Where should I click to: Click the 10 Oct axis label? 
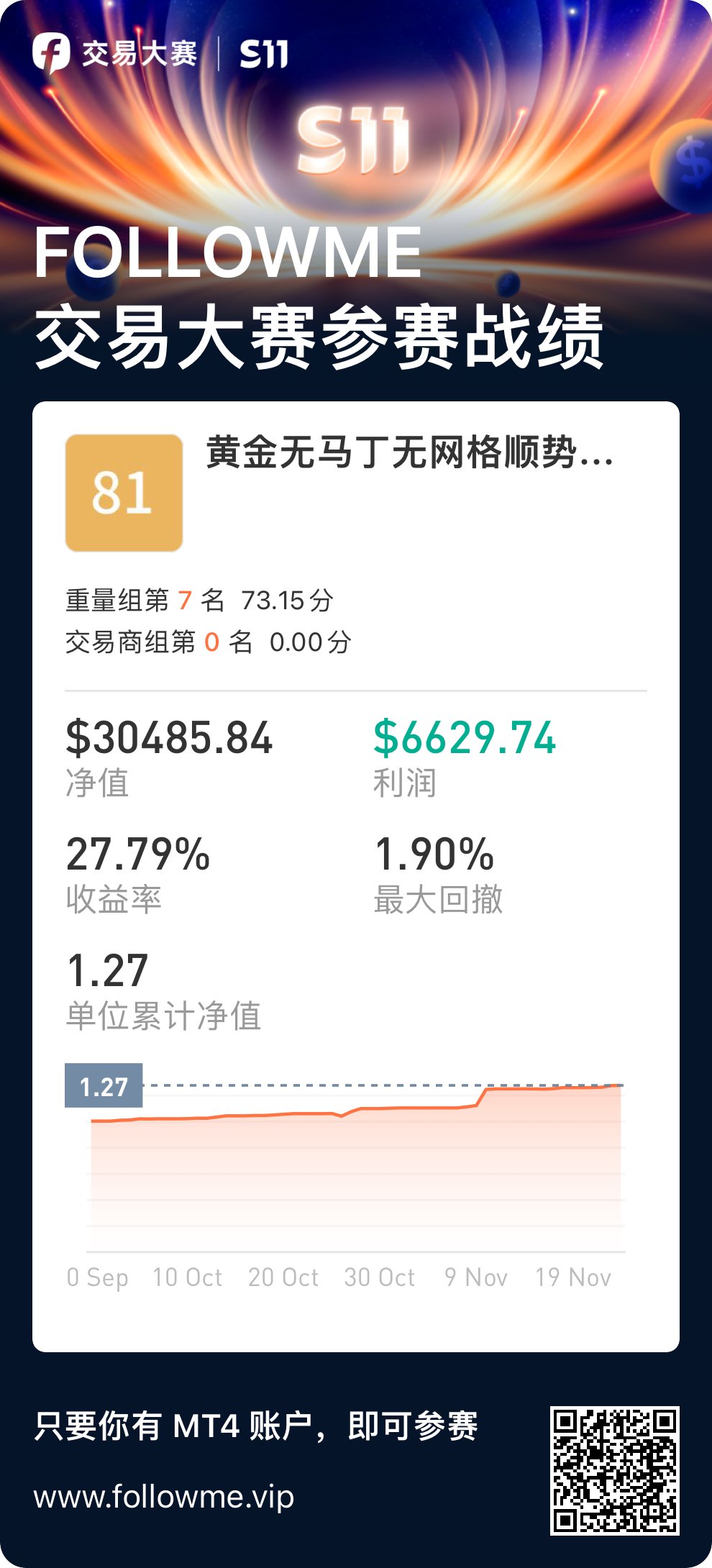(188, 1277)
